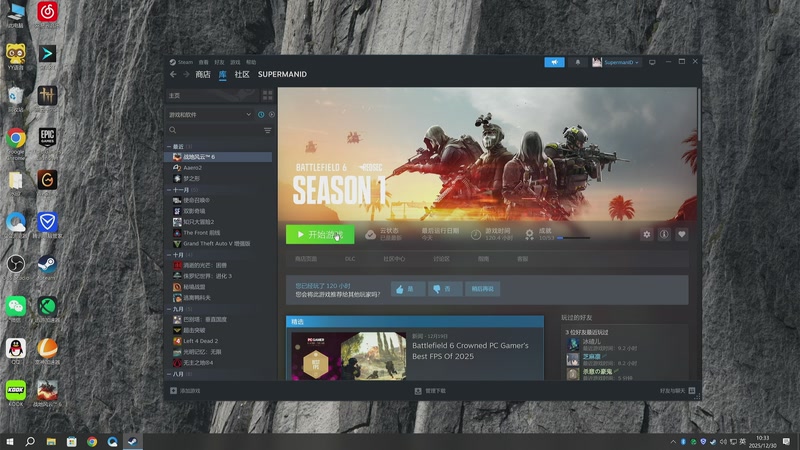This screenshot has width=800, height=450.
Task: Open the 社区中心 community hub tab
Action: [x=394, y=259]
